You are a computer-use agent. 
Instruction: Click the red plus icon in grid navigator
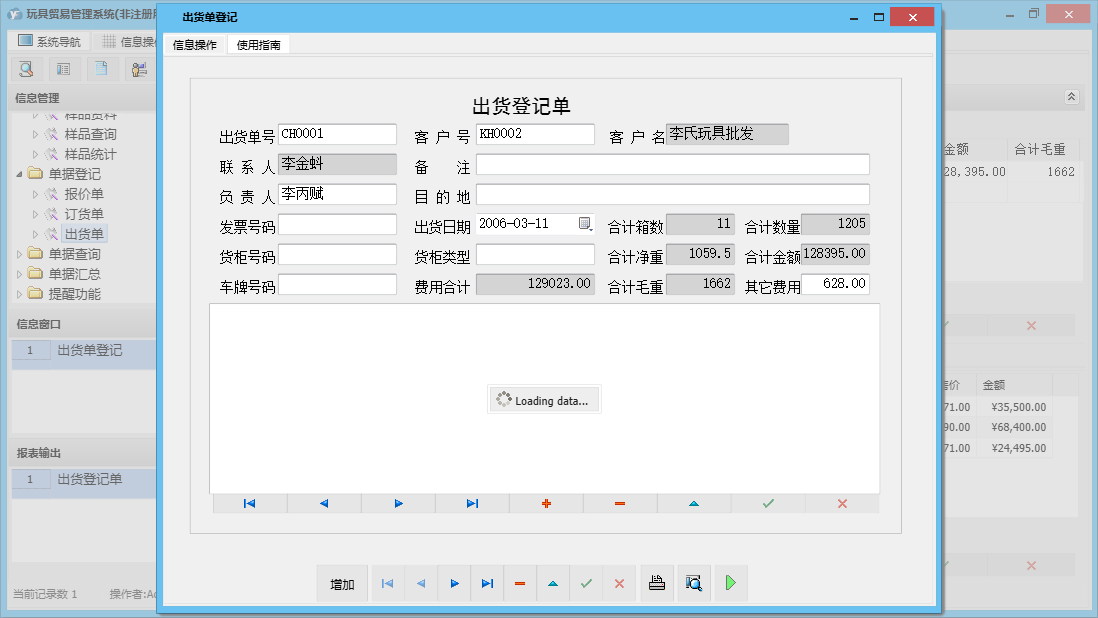click(546, 504)
